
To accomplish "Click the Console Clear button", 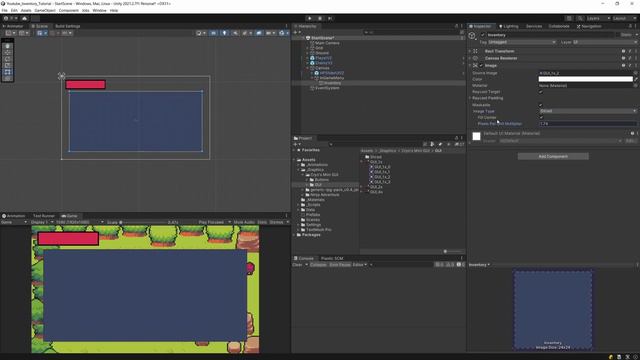I will [298, 265].
